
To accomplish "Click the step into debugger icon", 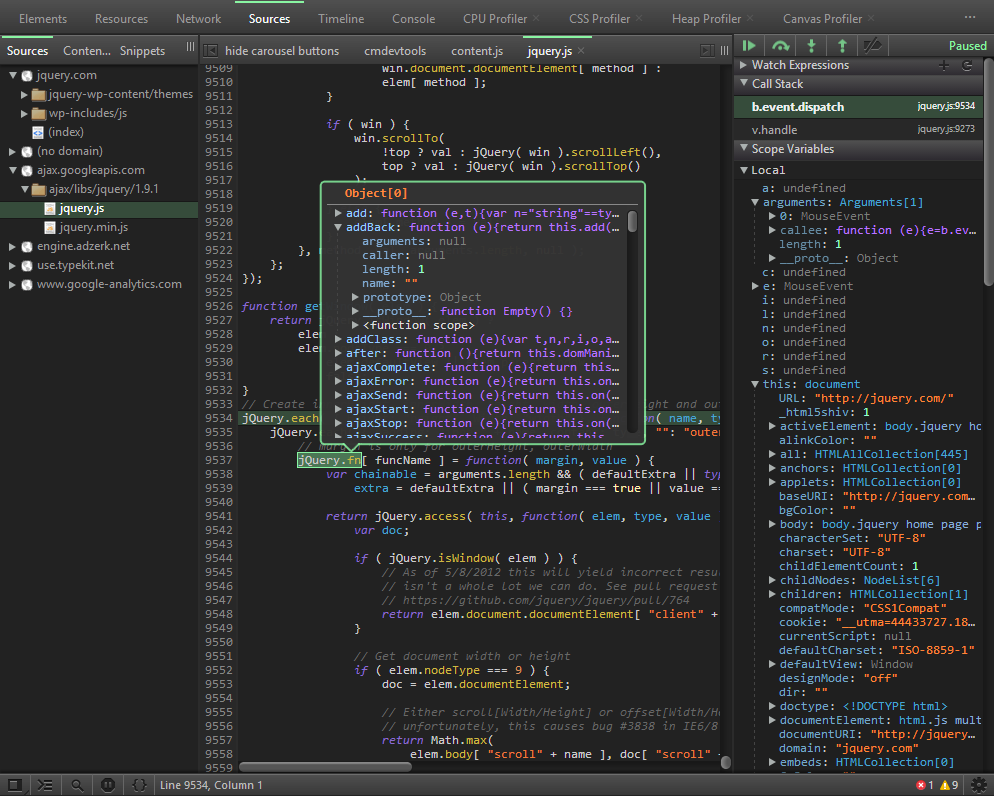I will (811, 46).
